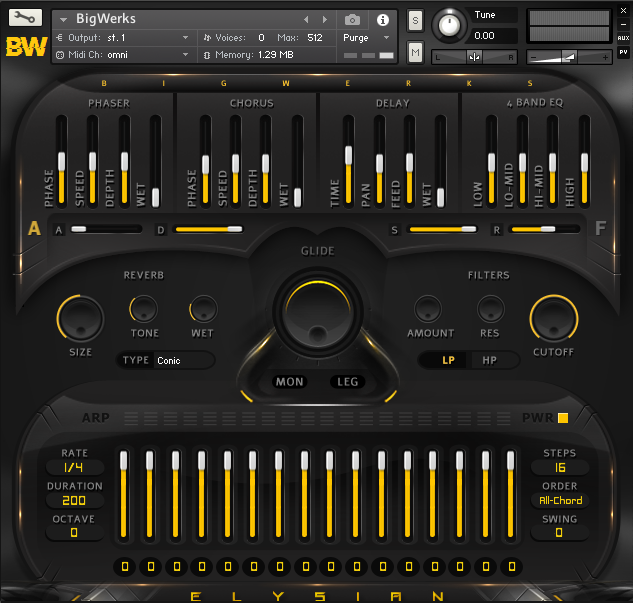This screenshot has height=603, width=633.
Task: Click the Memory chip icon
Action: coord(207,55)
